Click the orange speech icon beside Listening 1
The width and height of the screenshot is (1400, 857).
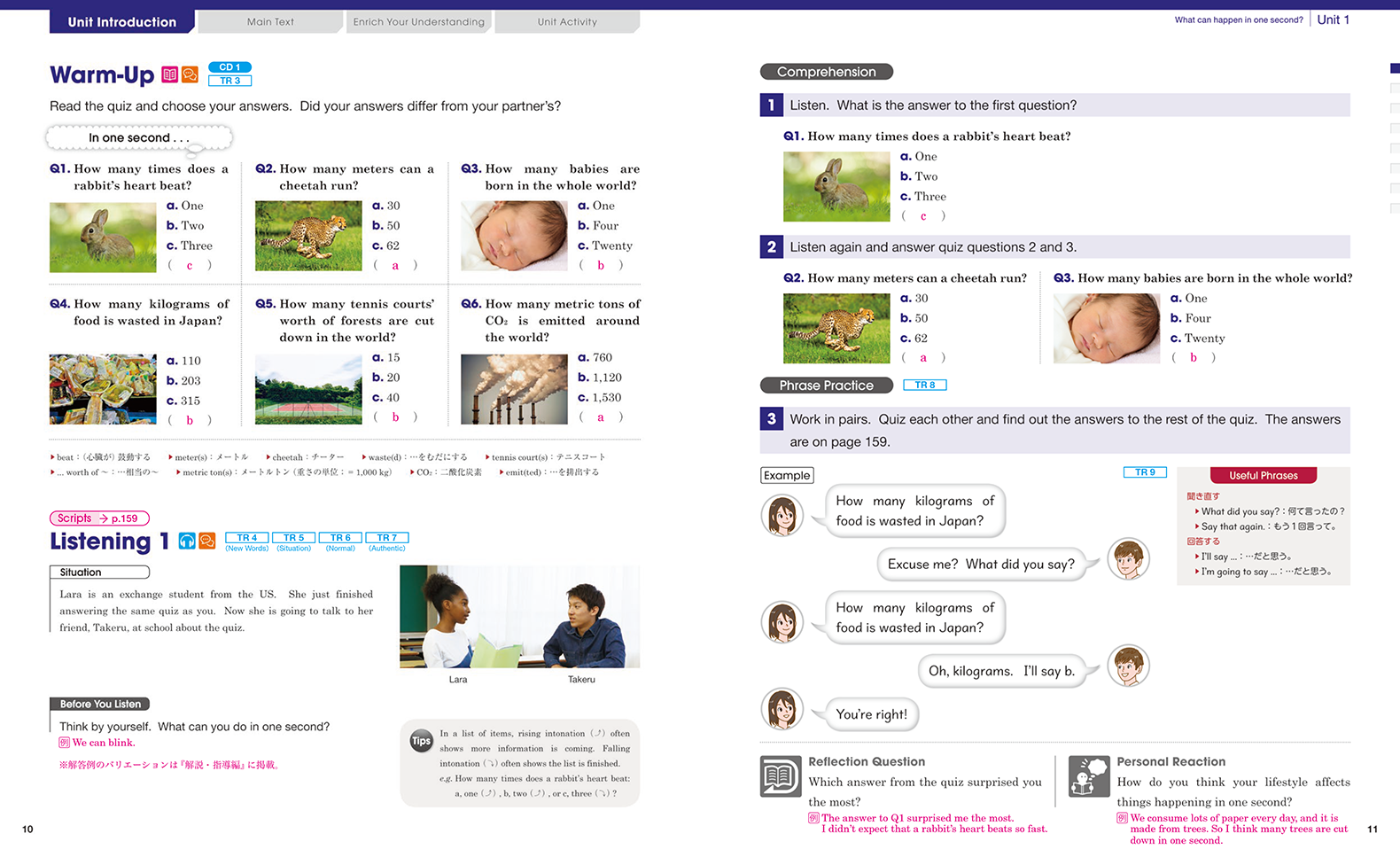click(207, 541)
